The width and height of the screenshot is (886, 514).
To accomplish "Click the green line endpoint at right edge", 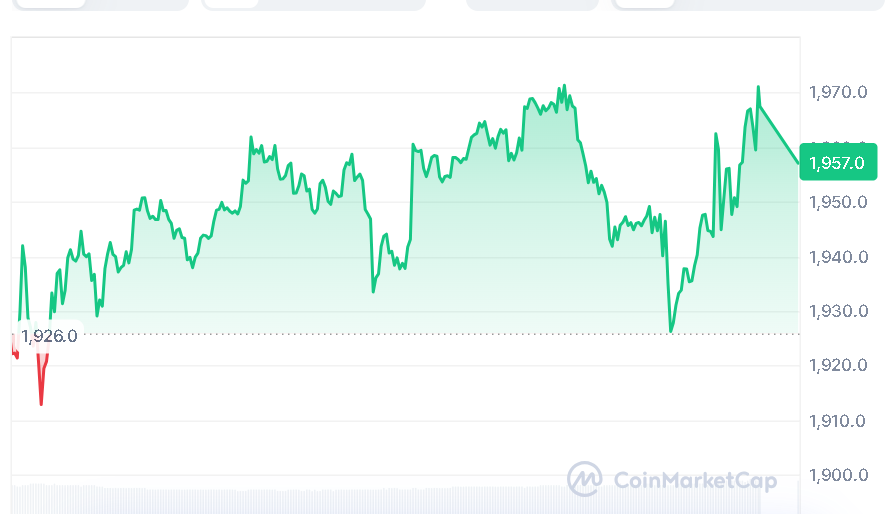I will [x=797, y=161].
